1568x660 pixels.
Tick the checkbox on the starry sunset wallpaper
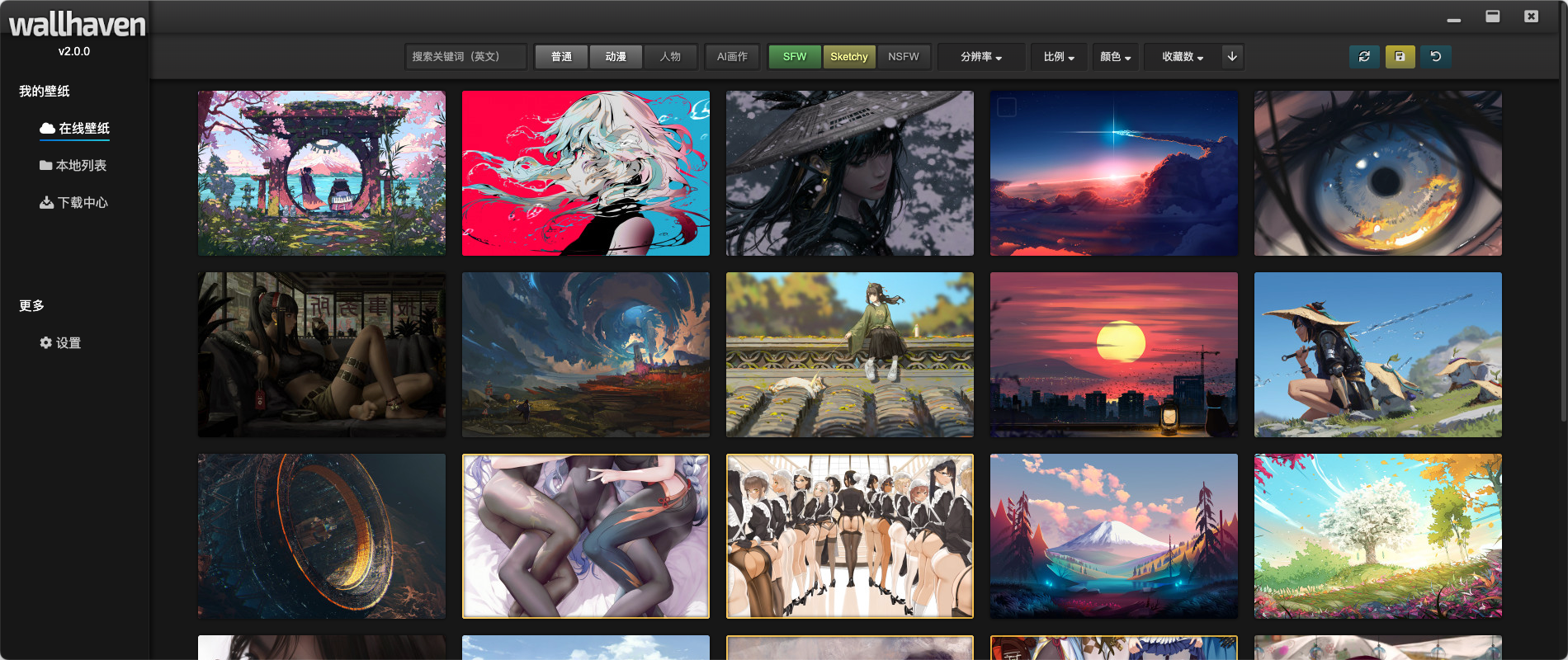tap(1007, 107)
